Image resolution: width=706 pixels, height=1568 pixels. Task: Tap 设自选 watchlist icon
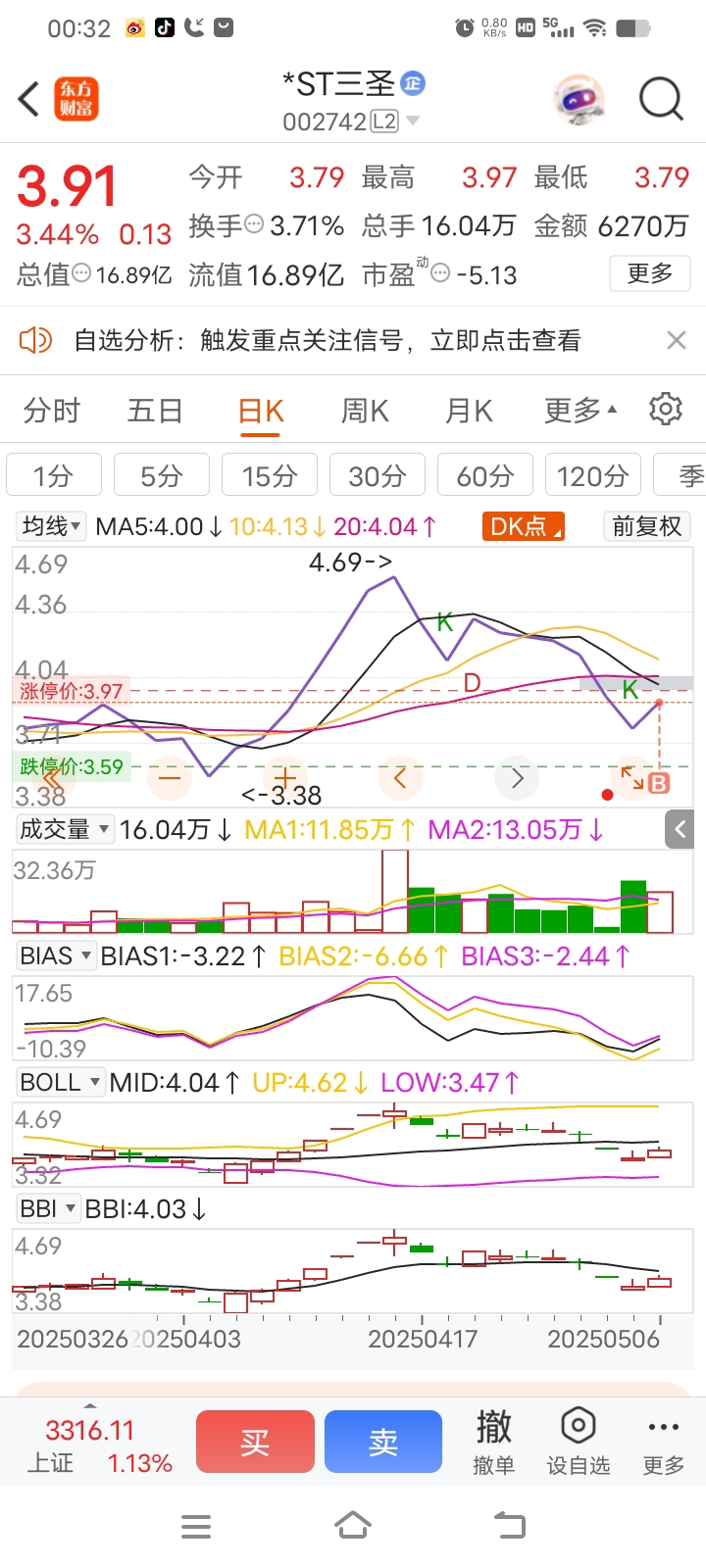click(x=579, y=1442)
